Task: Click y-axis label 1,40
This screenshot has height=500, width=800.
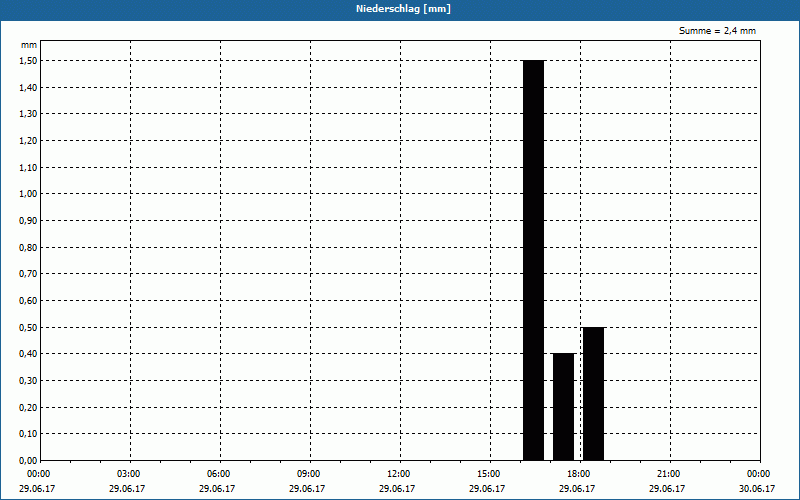Action: click(28, 87)
